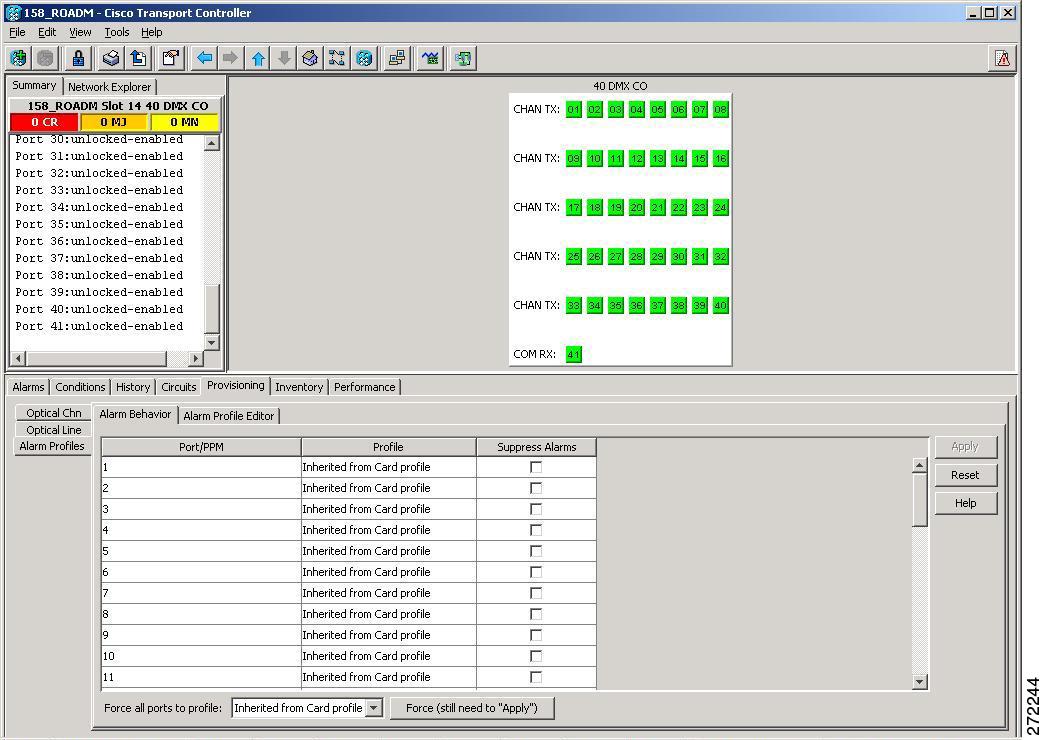Select channel TX port 08
Image resolution: width=1042 pixels, height=740 pixels.
tap(720, 110)
